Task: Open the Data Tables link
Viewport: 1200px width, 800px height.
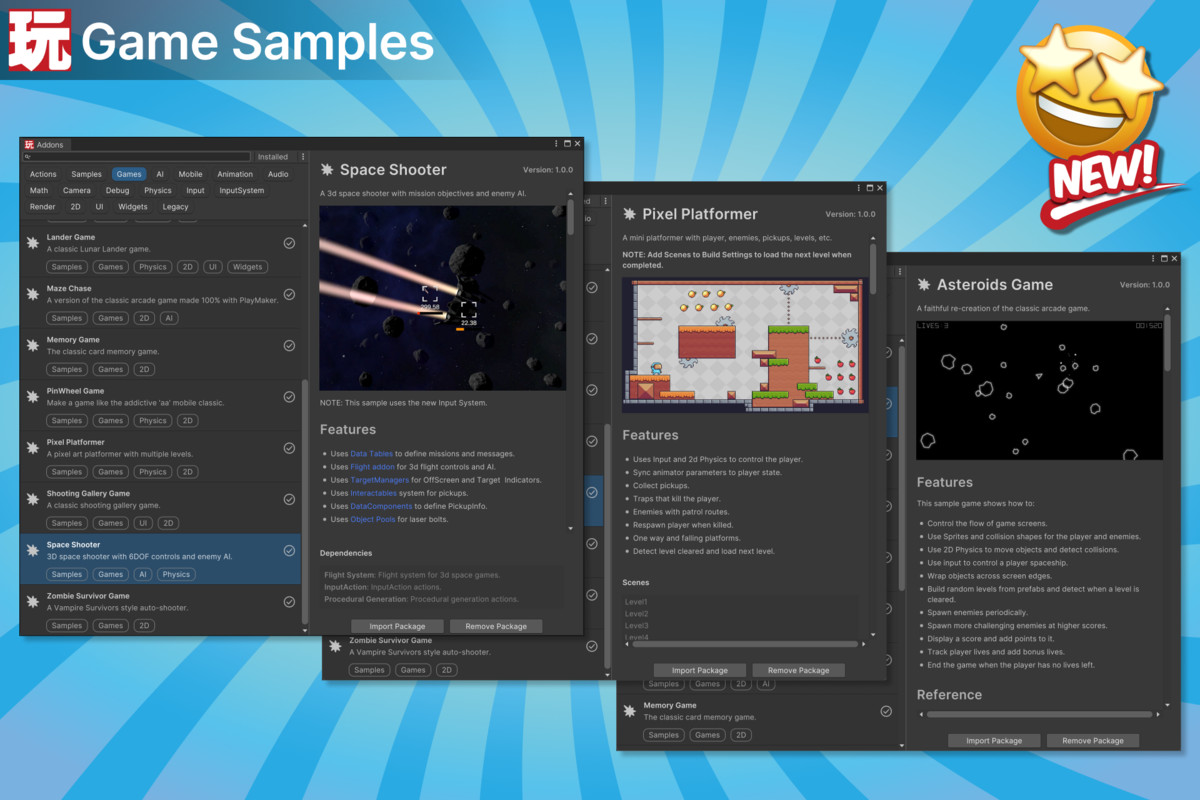Action: pyautogui.click(x=371, y=454)
